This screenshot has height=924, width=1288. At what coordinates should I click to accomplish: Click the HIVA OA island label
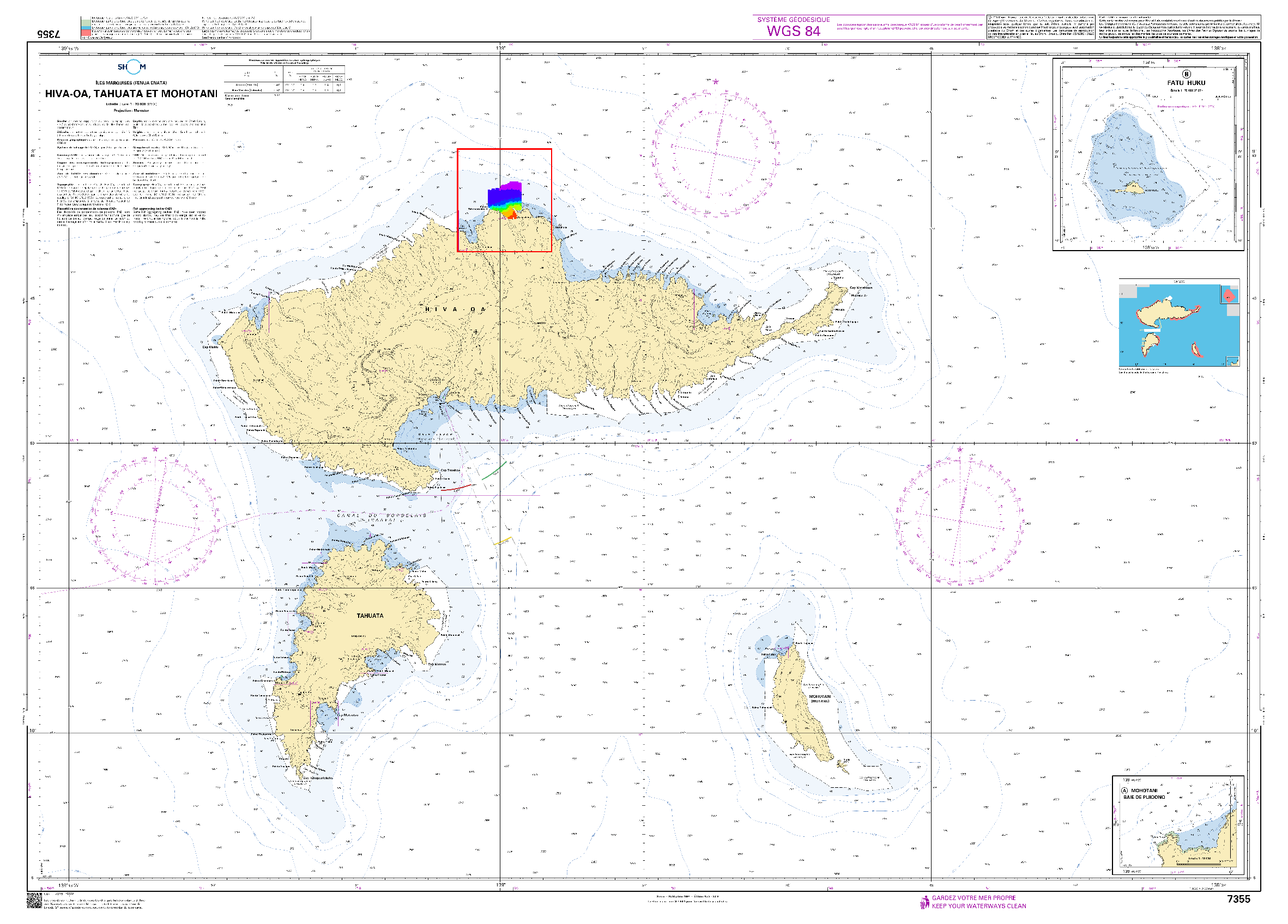click(456, 309)
